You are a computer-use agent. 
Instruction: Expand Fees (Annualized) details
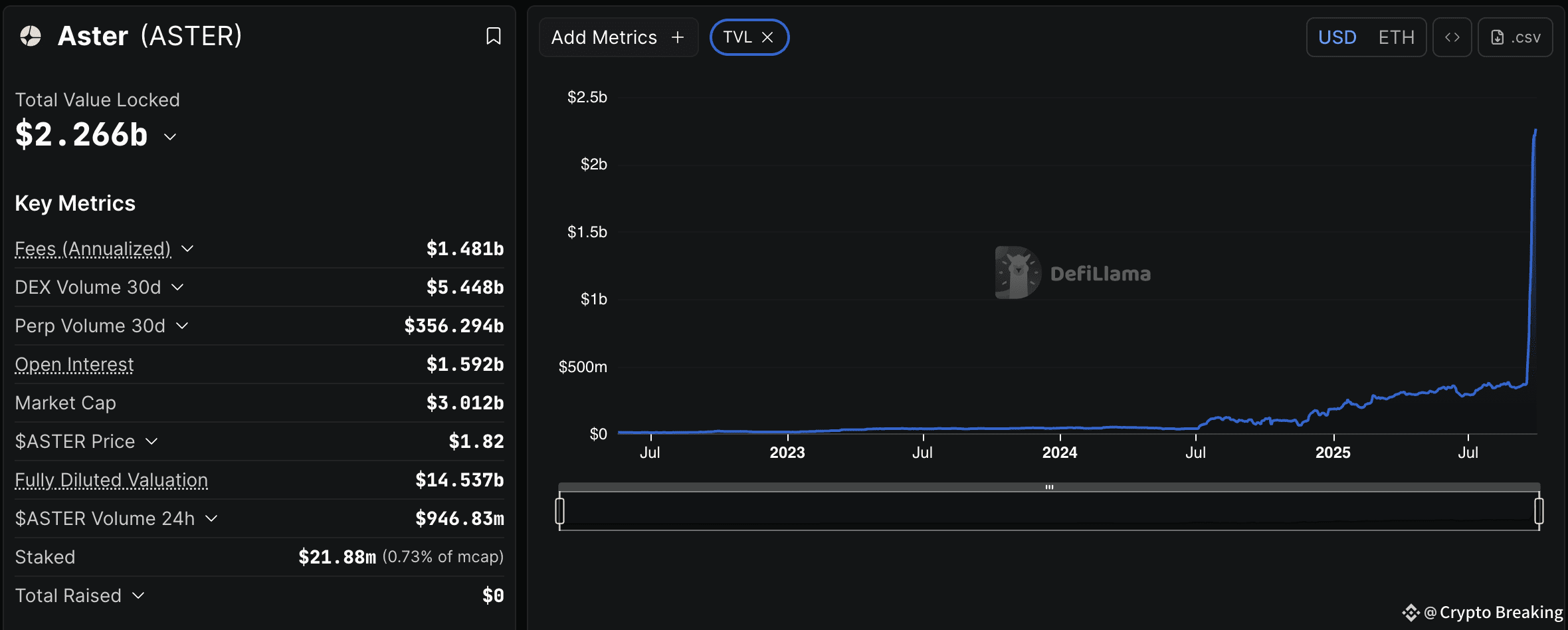click(187, 249)
